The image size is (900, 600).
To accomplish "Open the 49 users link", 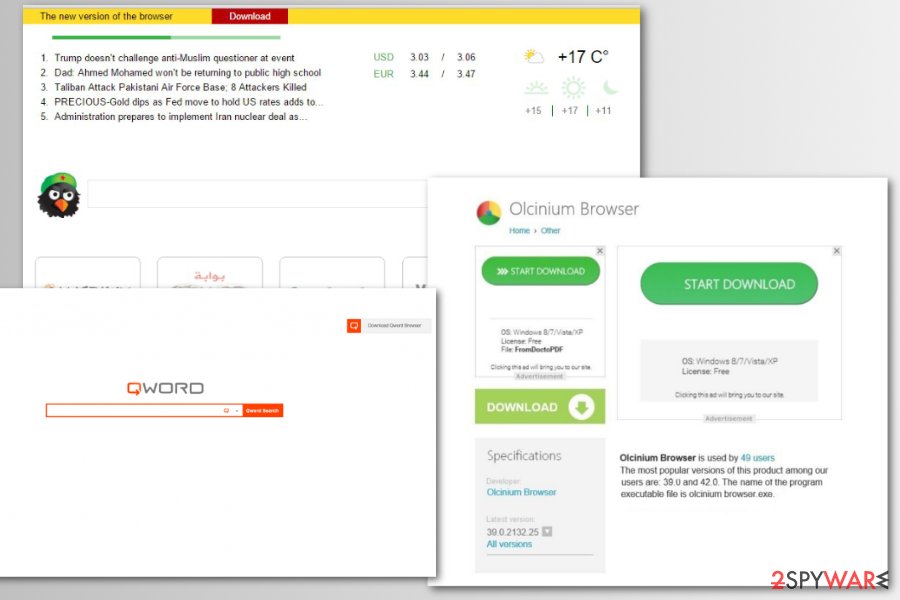I will coord(758,458).
